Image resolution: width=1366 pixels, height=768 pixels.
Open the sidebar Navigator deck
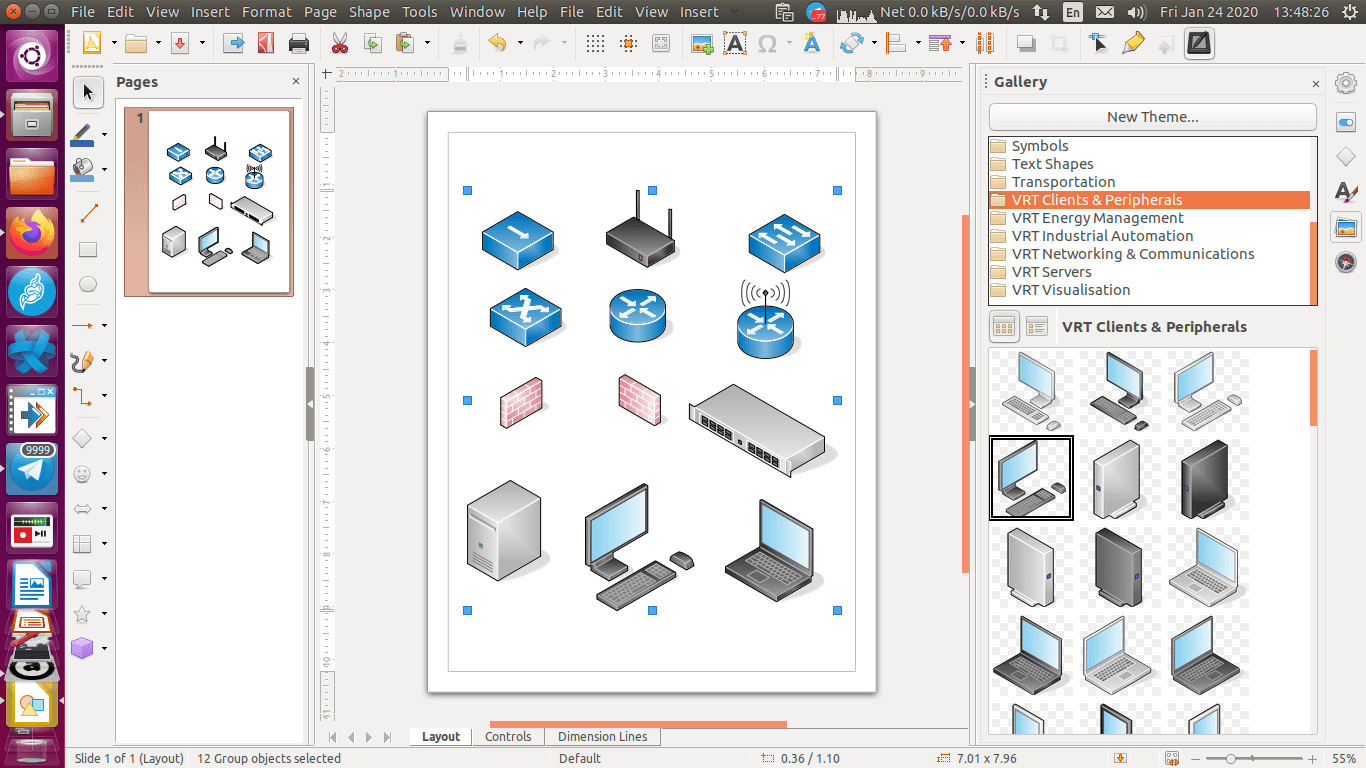1346,263
